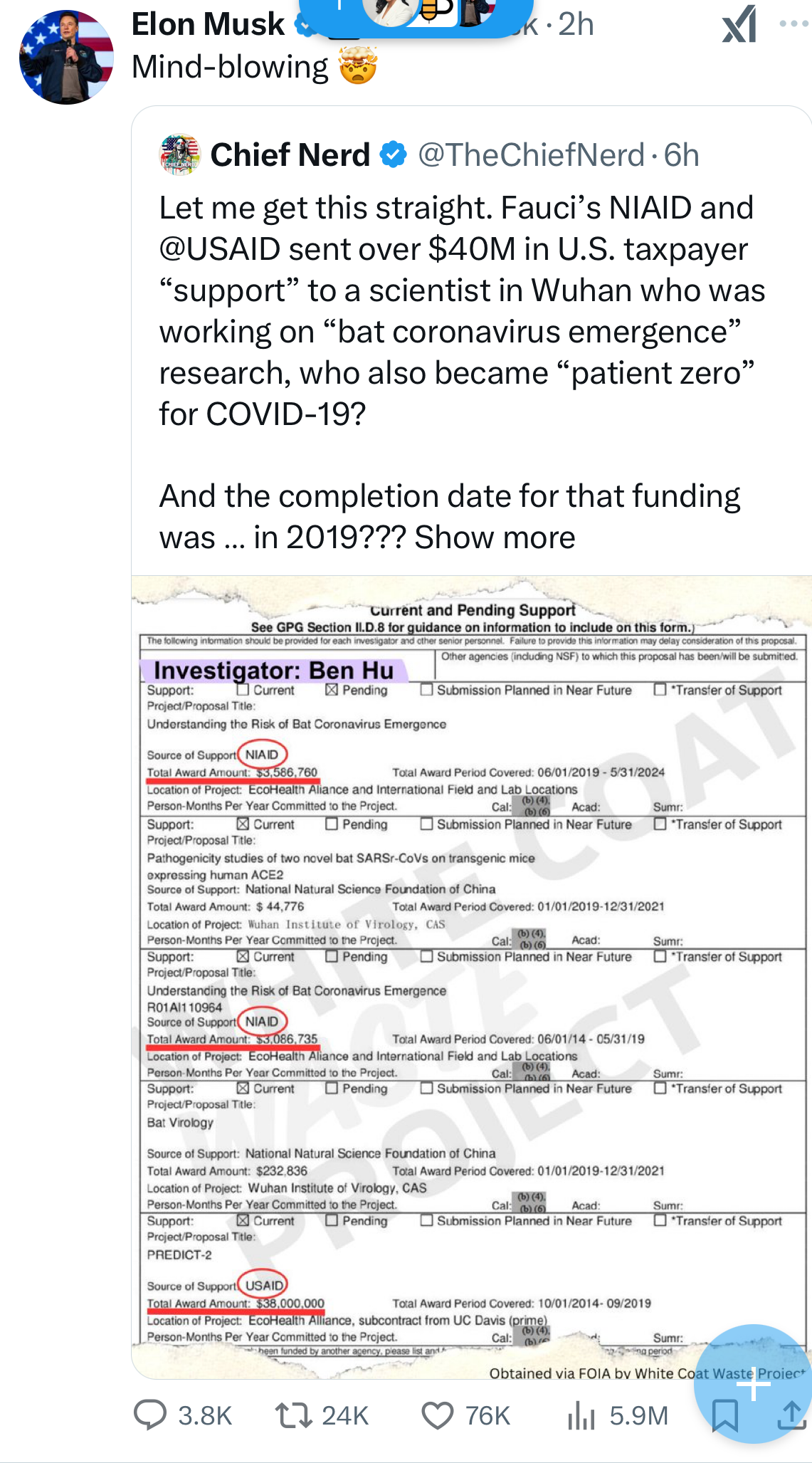The image size is (812, 1463).
Task: Tap the Chief Nerd display name
Action: point(290,154)
